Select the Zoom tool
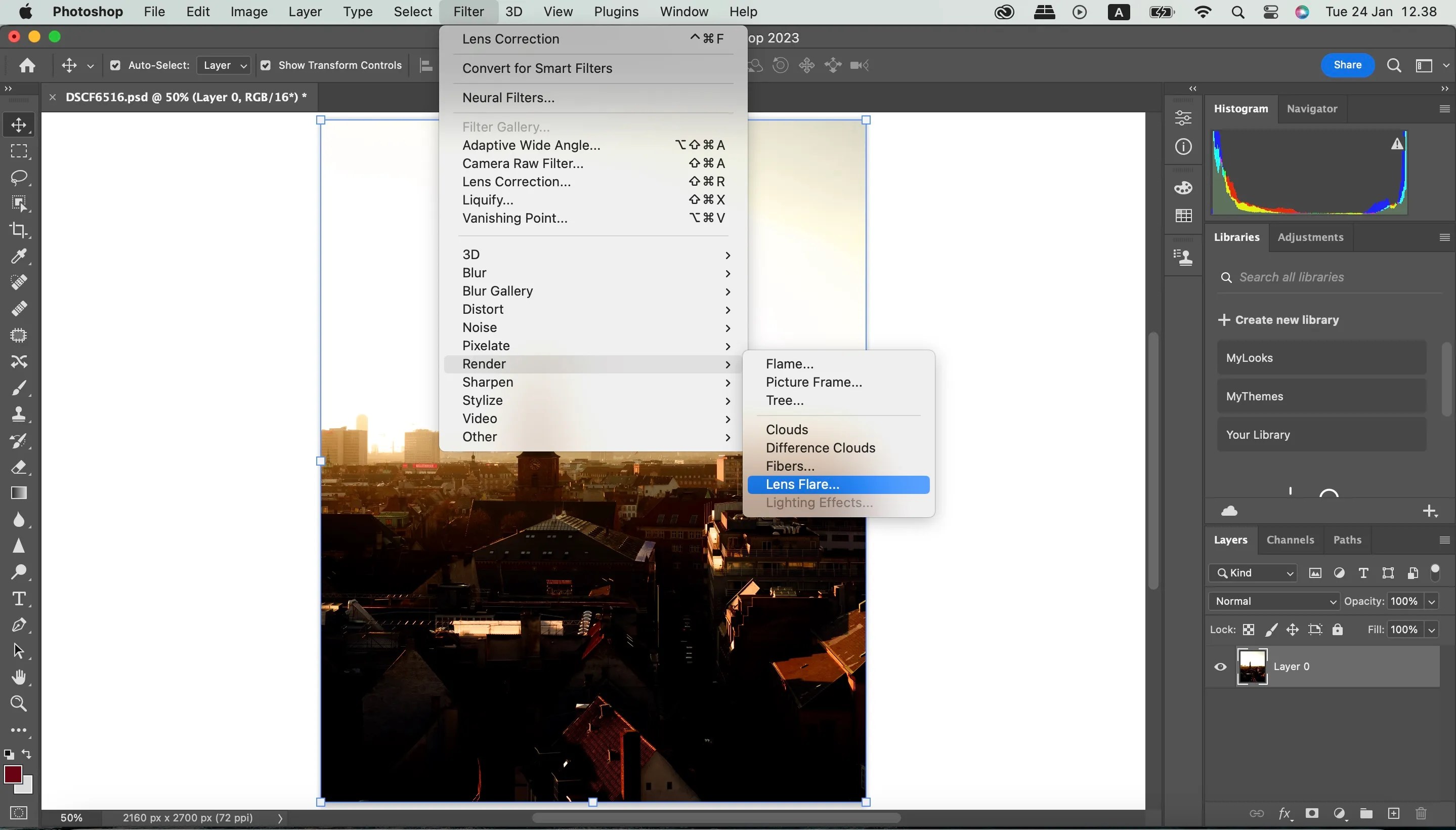The image size is (1456, 830). coord(19,703)
